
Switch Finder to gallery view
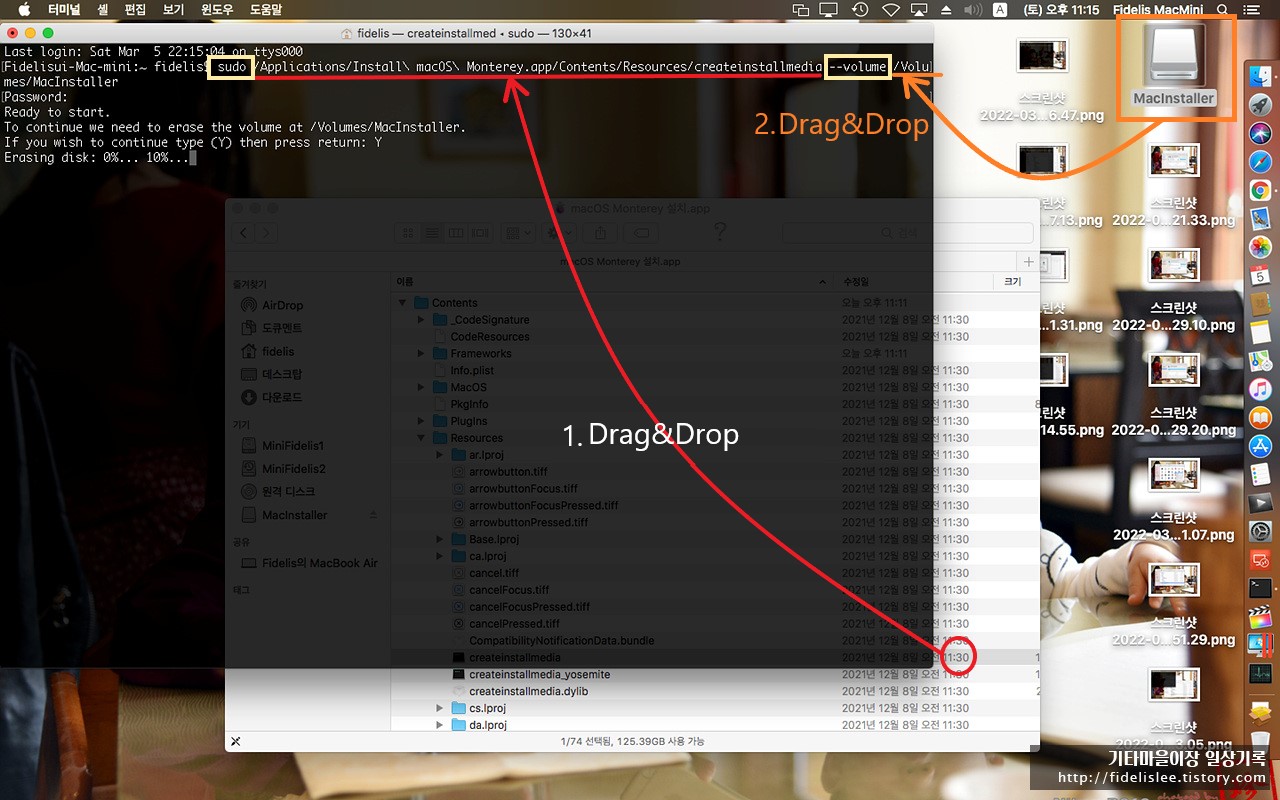click(x=479, y=233)
